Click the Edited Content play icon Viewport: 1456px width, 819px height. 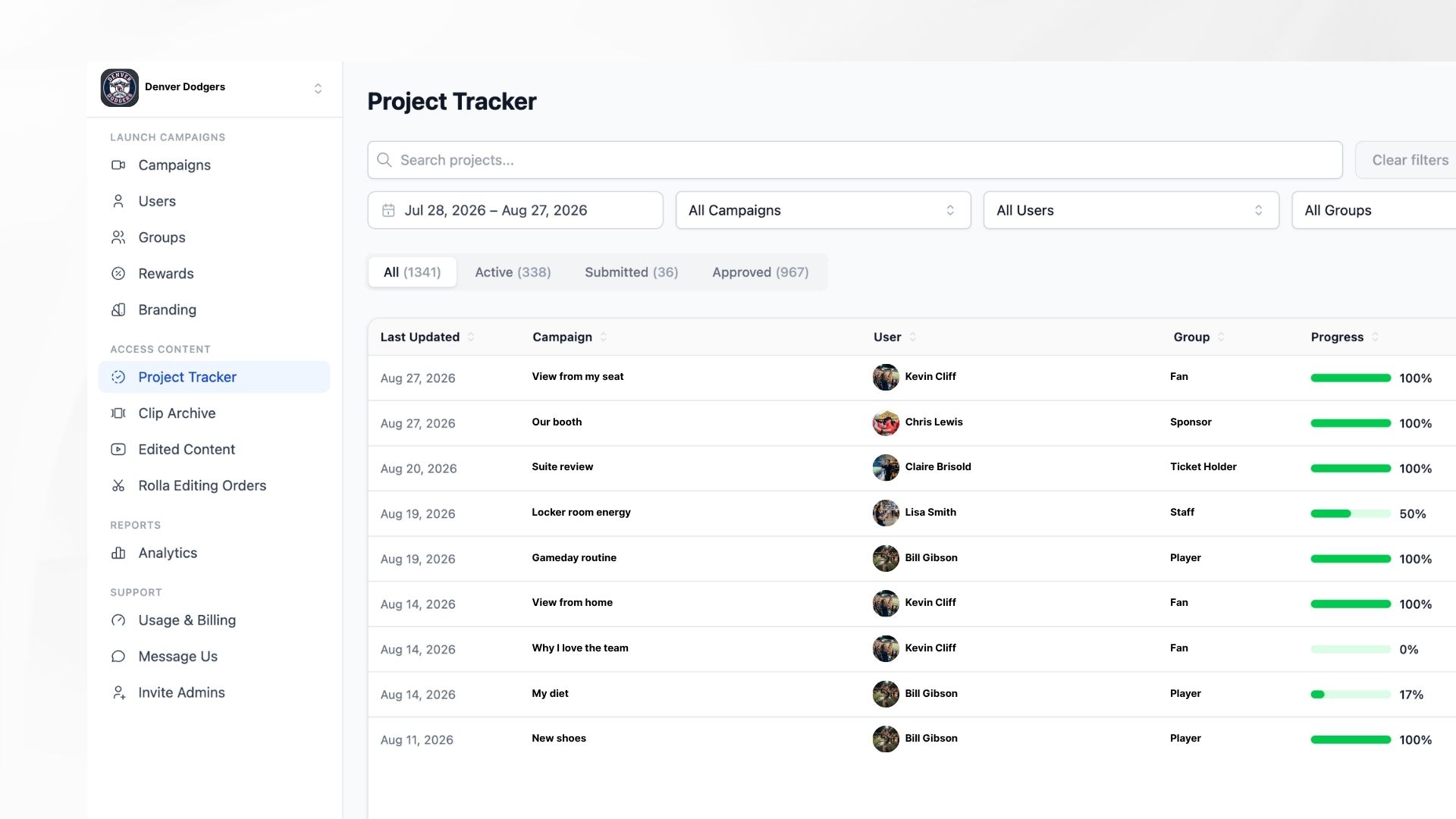118,450
